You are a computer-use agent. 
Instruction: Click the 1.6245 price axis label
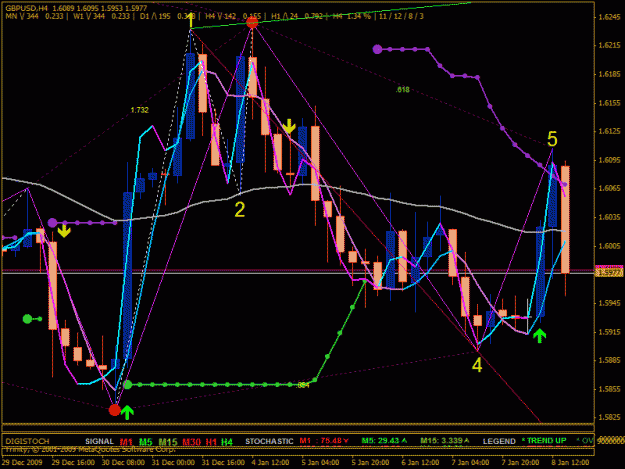(x=609, y=16)
